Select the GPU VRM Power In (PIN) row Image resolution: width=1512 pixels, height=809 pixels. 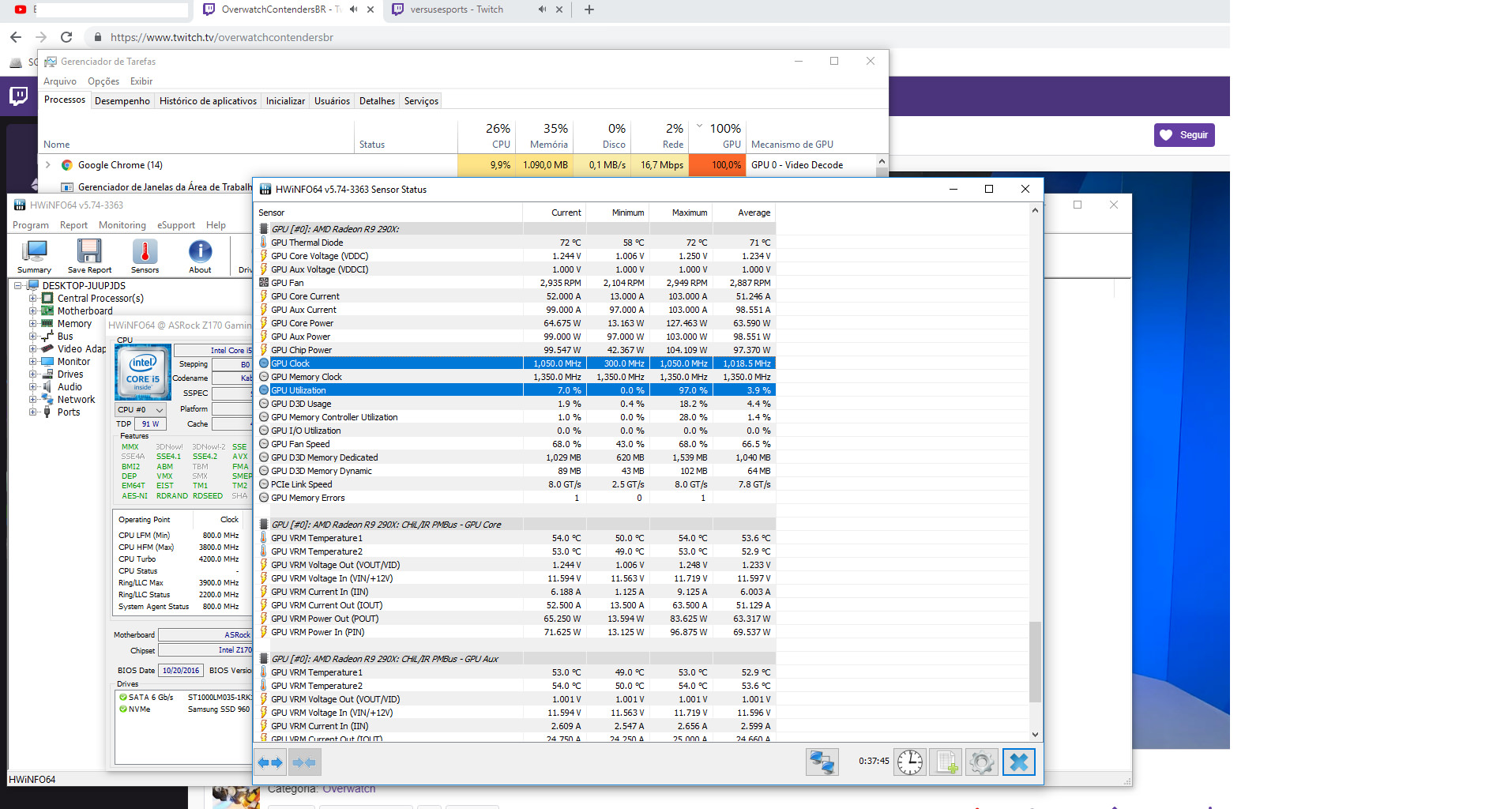[x=515, y=632]
